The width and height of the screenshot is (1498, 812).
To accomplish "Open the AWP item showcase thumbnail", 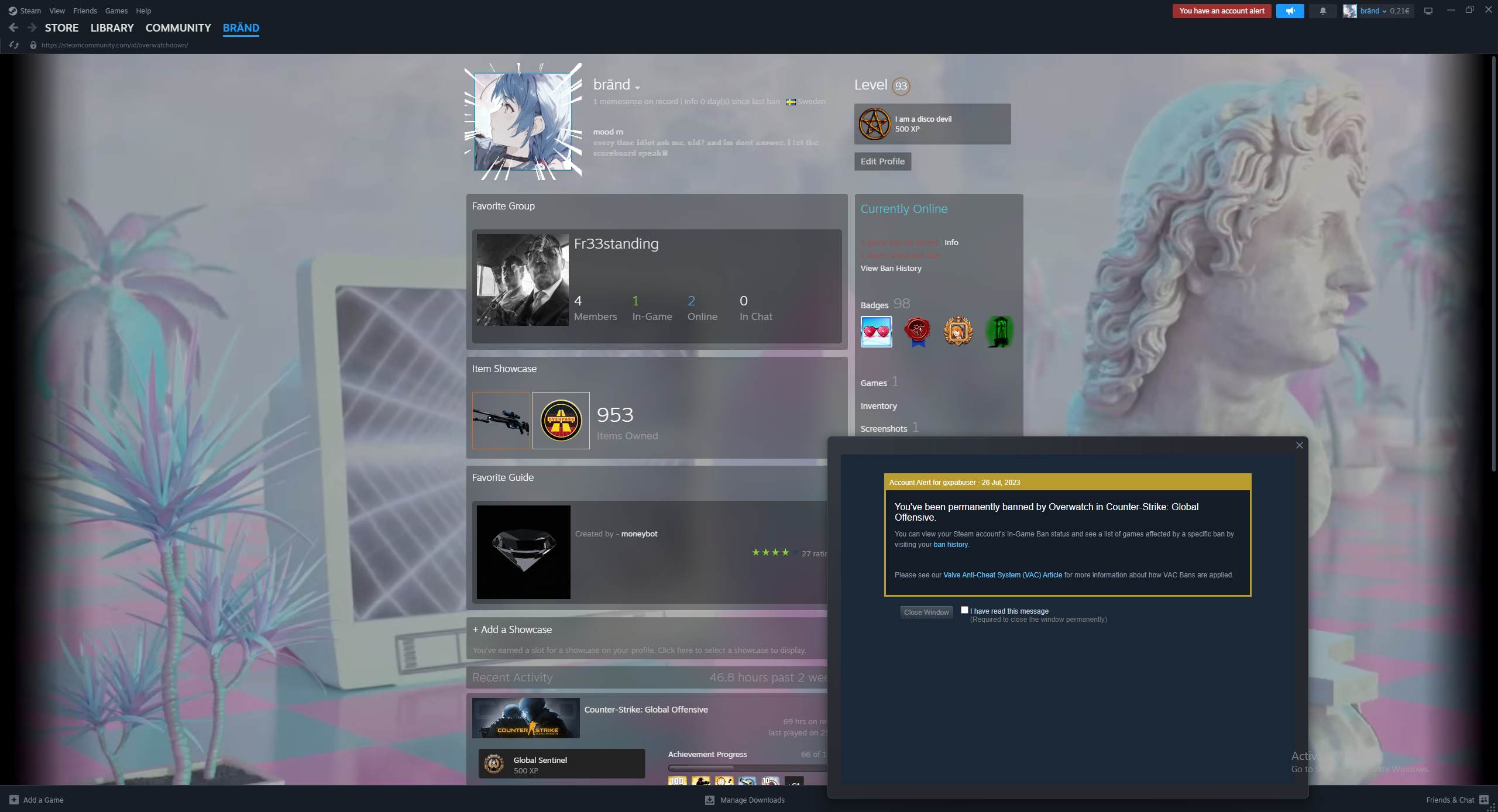I will coord(501,420).
